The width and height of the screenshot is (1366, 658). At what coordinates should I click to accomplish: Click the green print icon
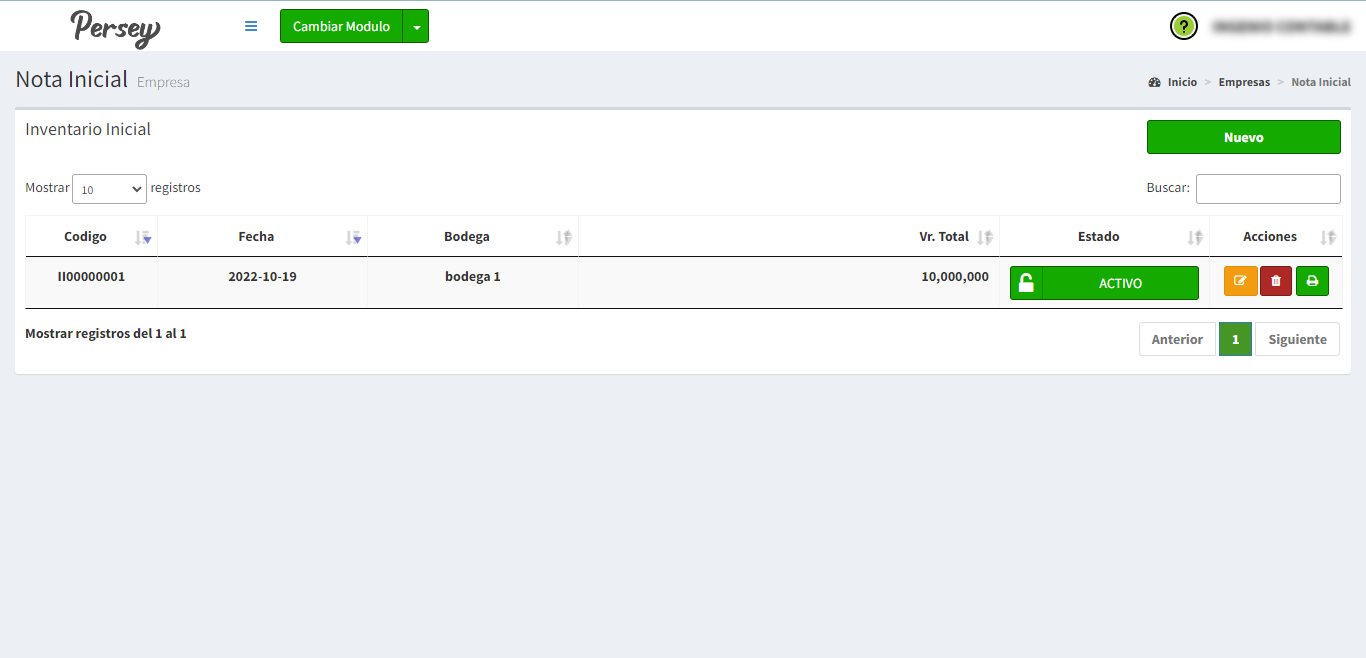coord(1312,281)
